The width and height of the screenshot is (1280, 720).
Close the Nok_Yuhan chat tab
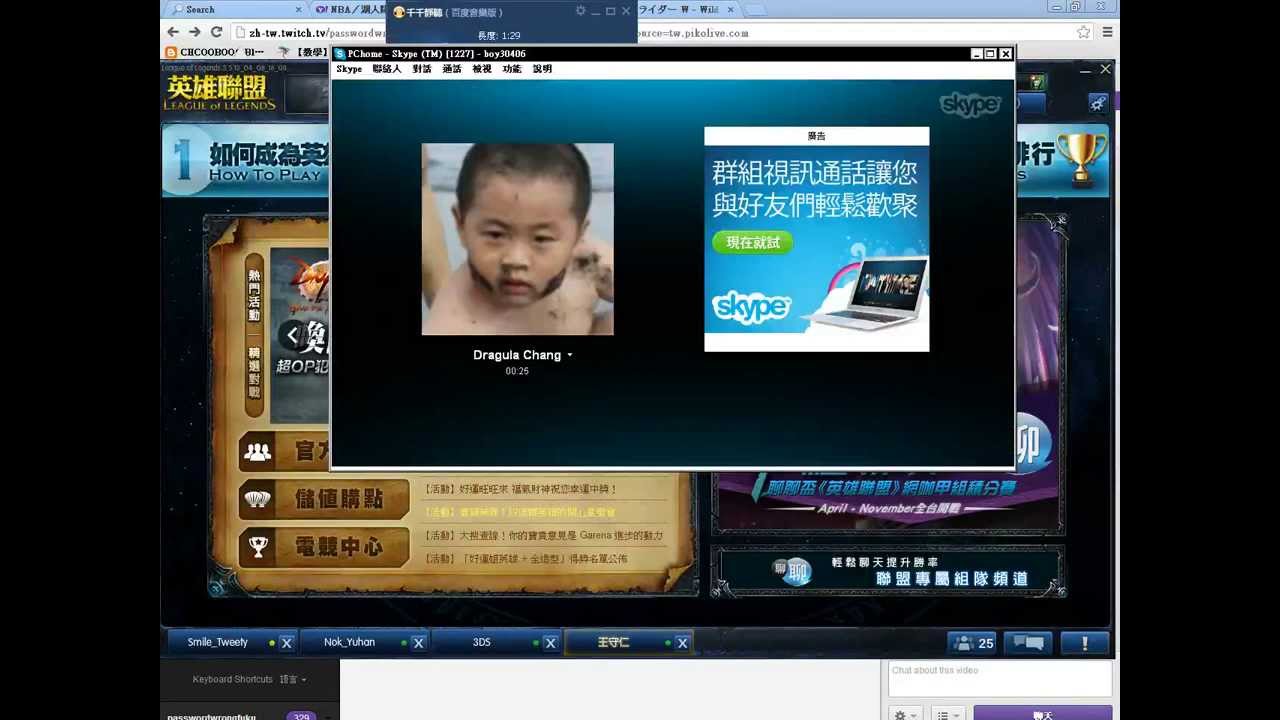point(418,643)
